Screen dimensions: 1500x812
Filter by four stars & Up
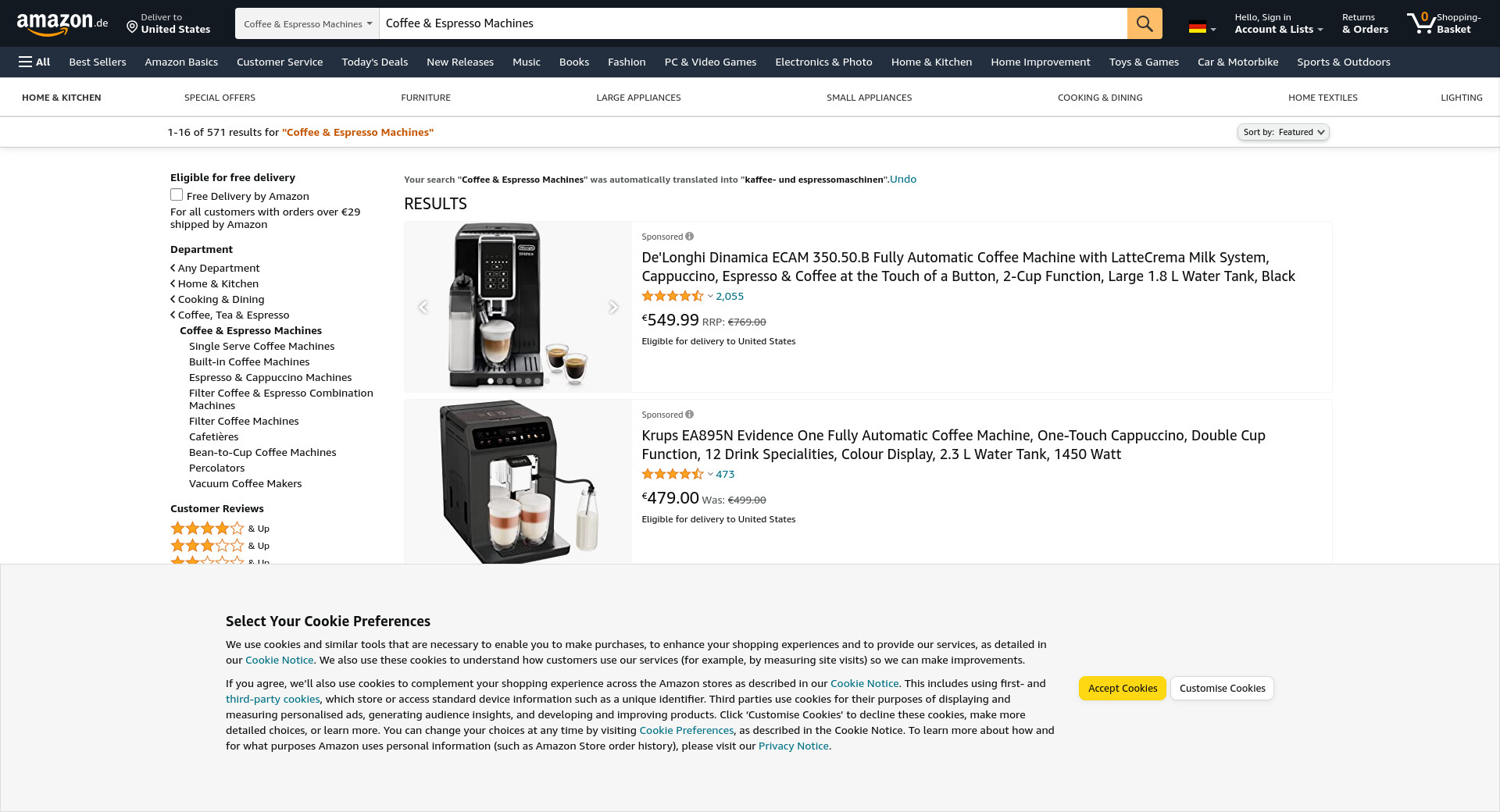220,529
